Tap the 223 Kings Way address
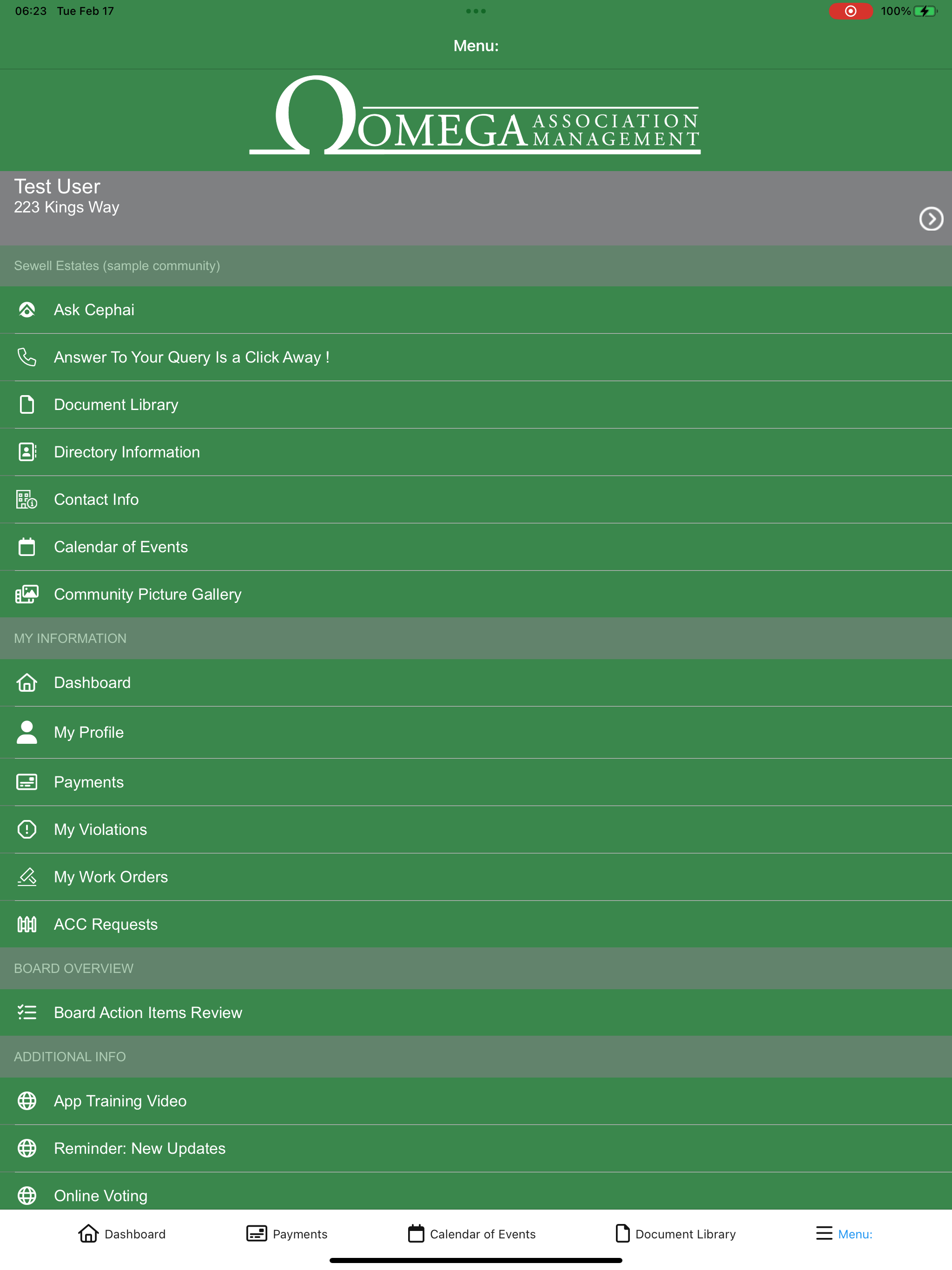The image size is (952, 1270). click(66, 207)
